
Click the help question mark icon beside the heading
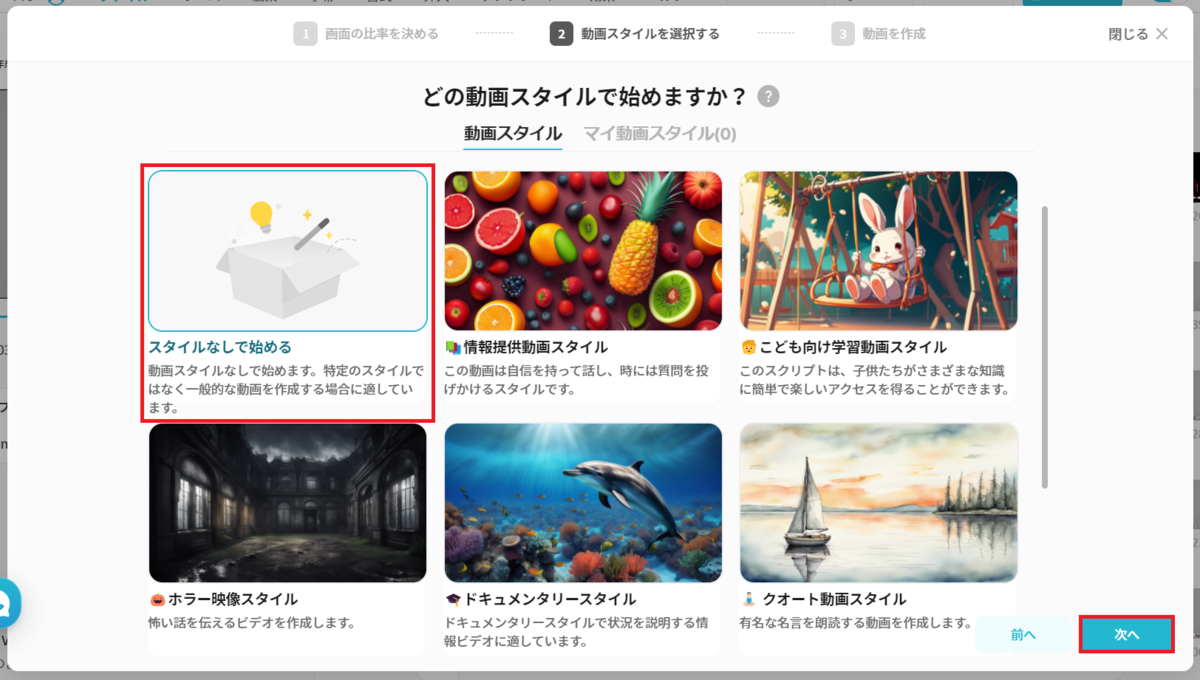click(768, 97)
